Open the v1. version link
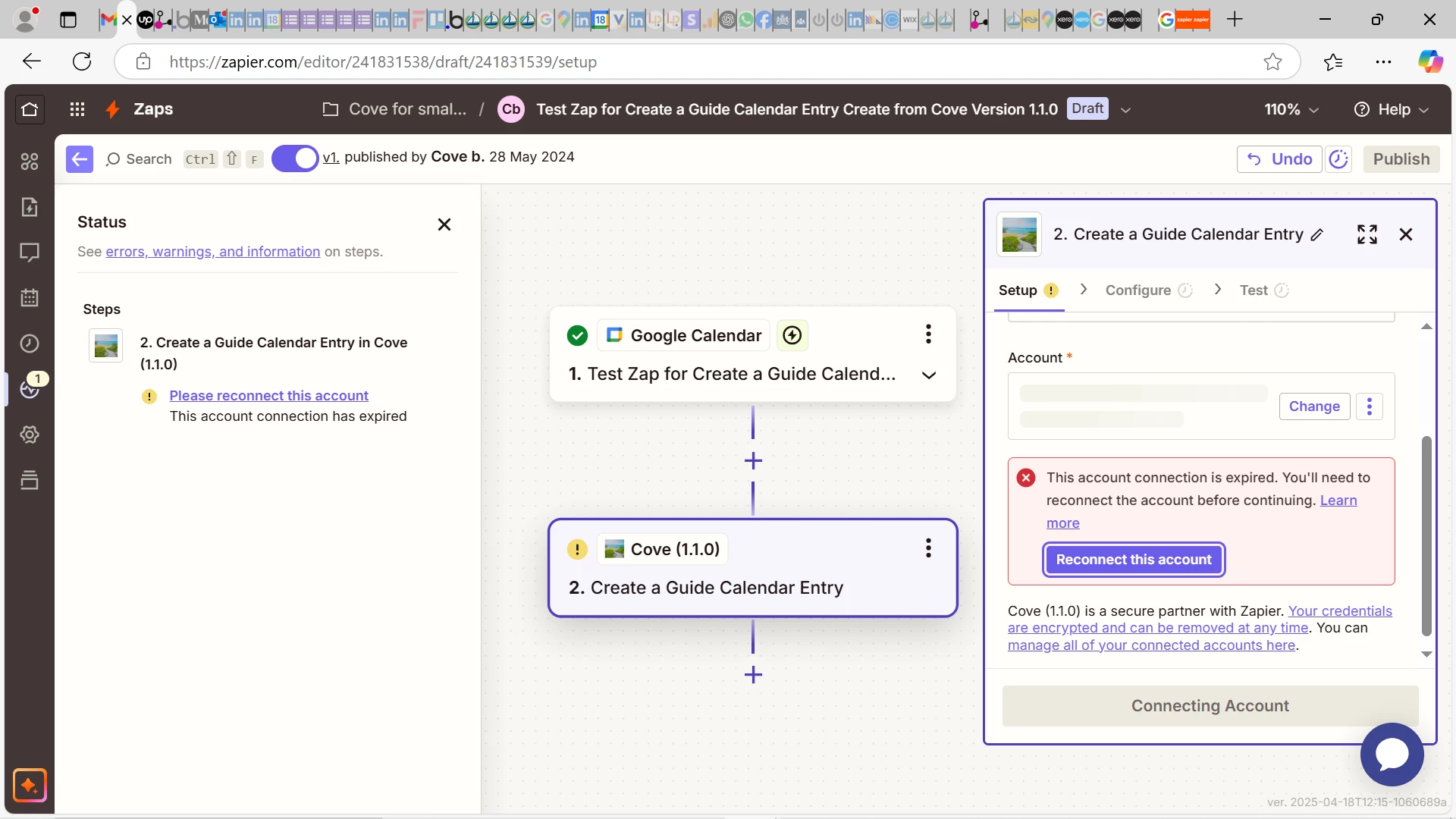Screen dimensions: 1456x819 point(331,158)
